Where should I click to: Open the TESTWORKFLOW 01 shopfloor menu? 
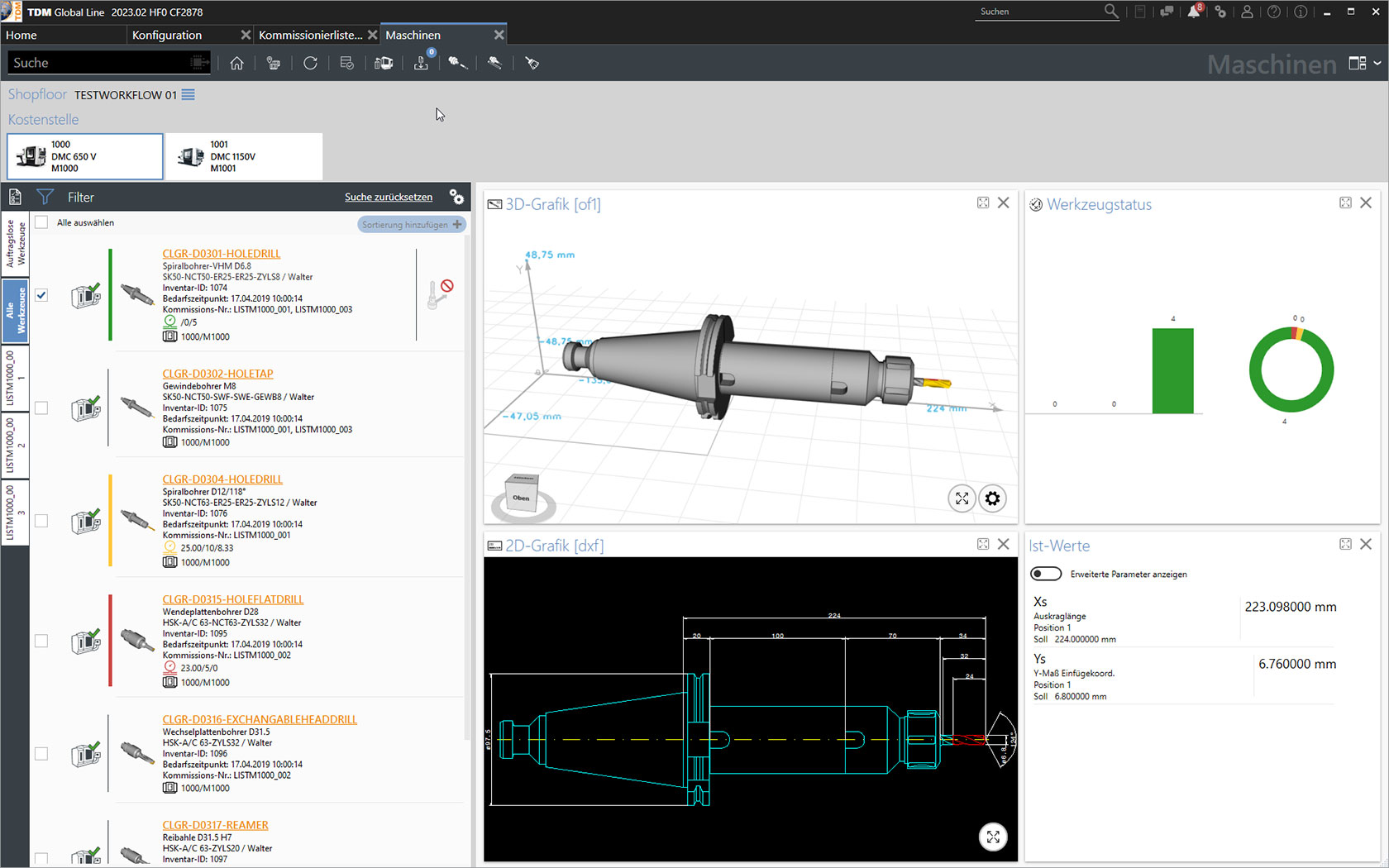coord(189,94)
